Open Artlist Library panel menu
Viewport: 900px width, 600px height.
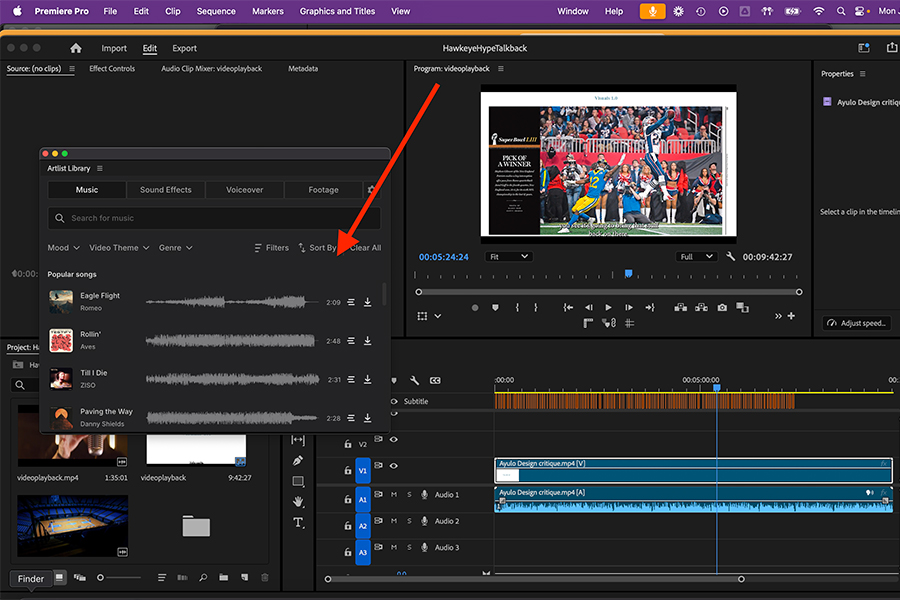coord(100,168)
